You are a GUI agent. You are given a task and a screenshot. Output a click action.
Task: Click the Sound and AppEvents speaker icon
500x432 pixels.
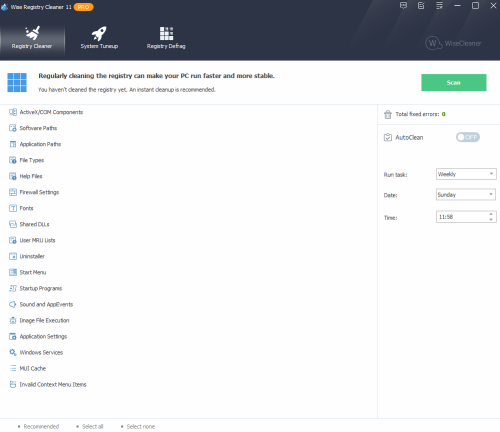(x=13, y=304)
